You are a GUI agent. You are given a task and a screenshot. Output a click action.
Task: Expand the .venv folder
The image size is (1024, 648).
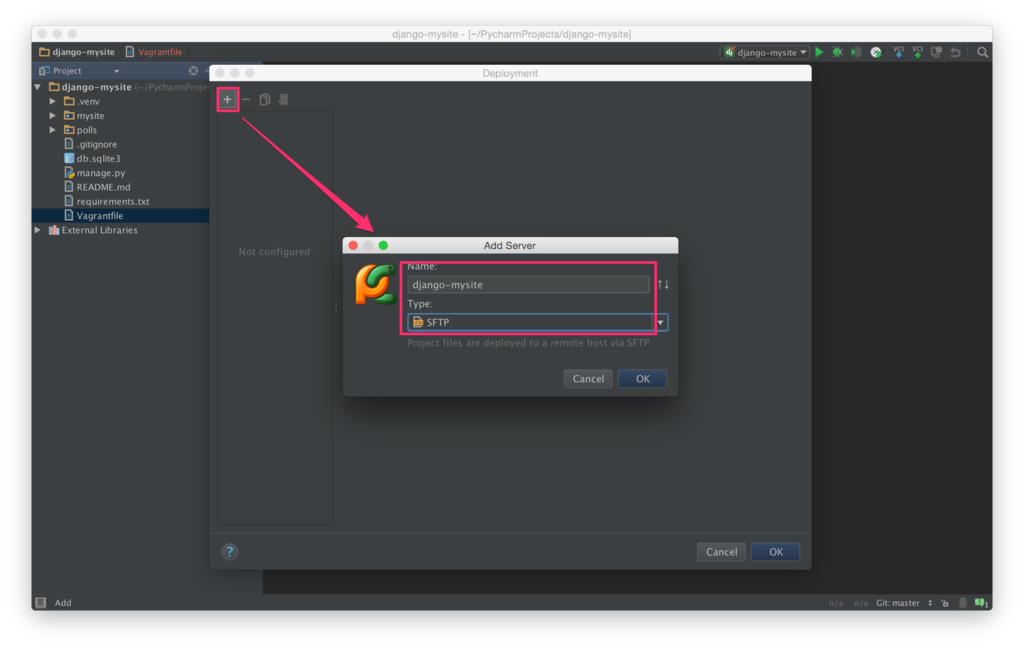tap(53, 101)
